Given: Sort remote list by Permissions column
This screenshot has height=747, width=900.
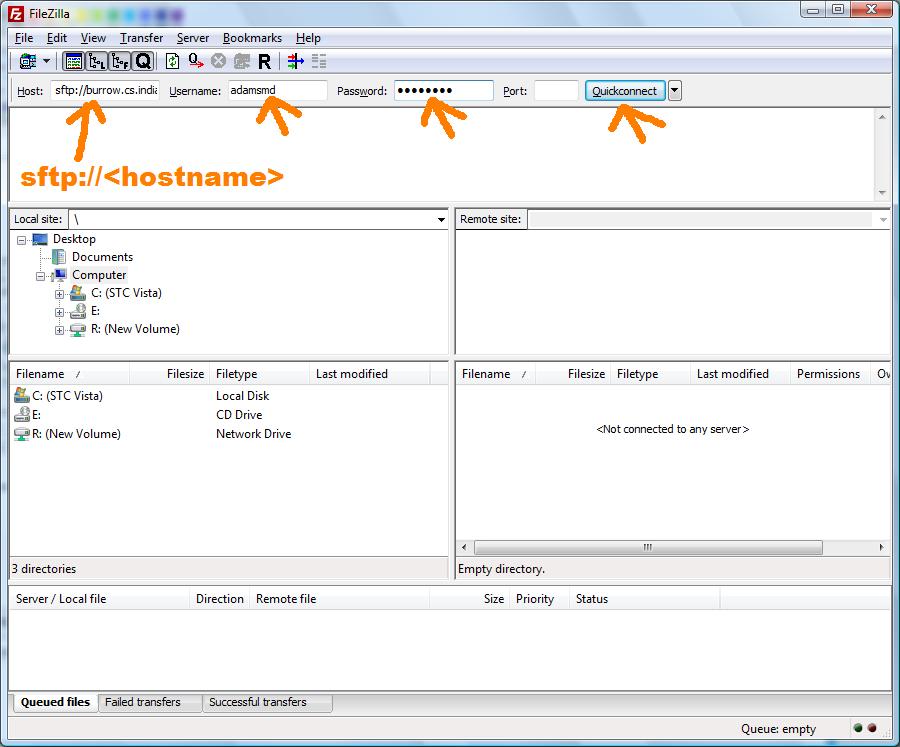Looking at the screenshot, I should (830, 374).
